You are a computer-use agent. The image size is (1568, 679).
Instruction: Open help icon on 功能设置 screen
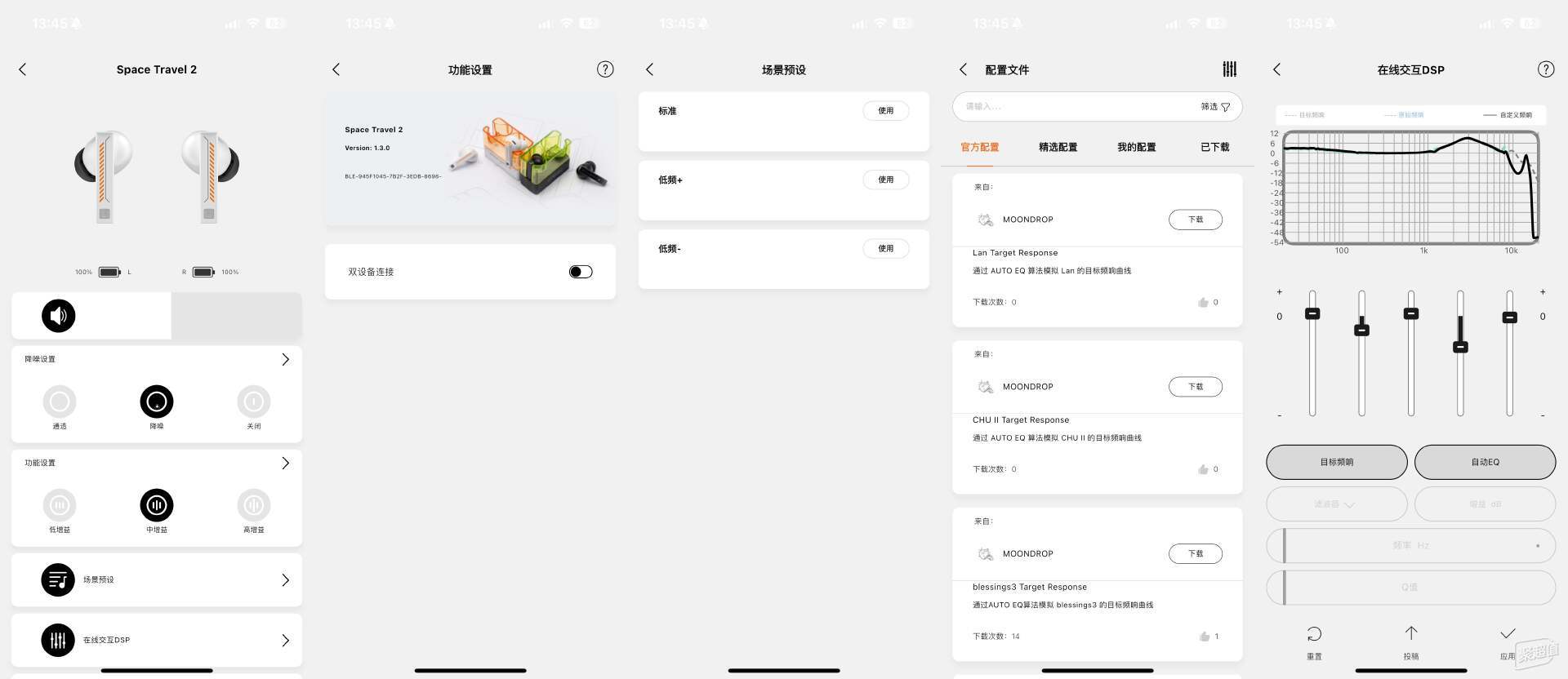pos(605,69)
